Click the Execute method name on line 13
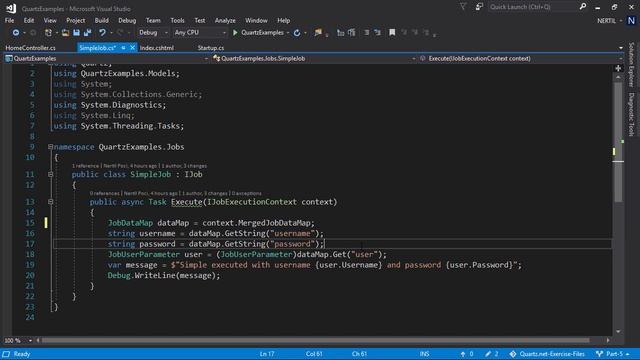Image resolution: width=640 pixels, height=360 pixels. [x=187, y=202]
